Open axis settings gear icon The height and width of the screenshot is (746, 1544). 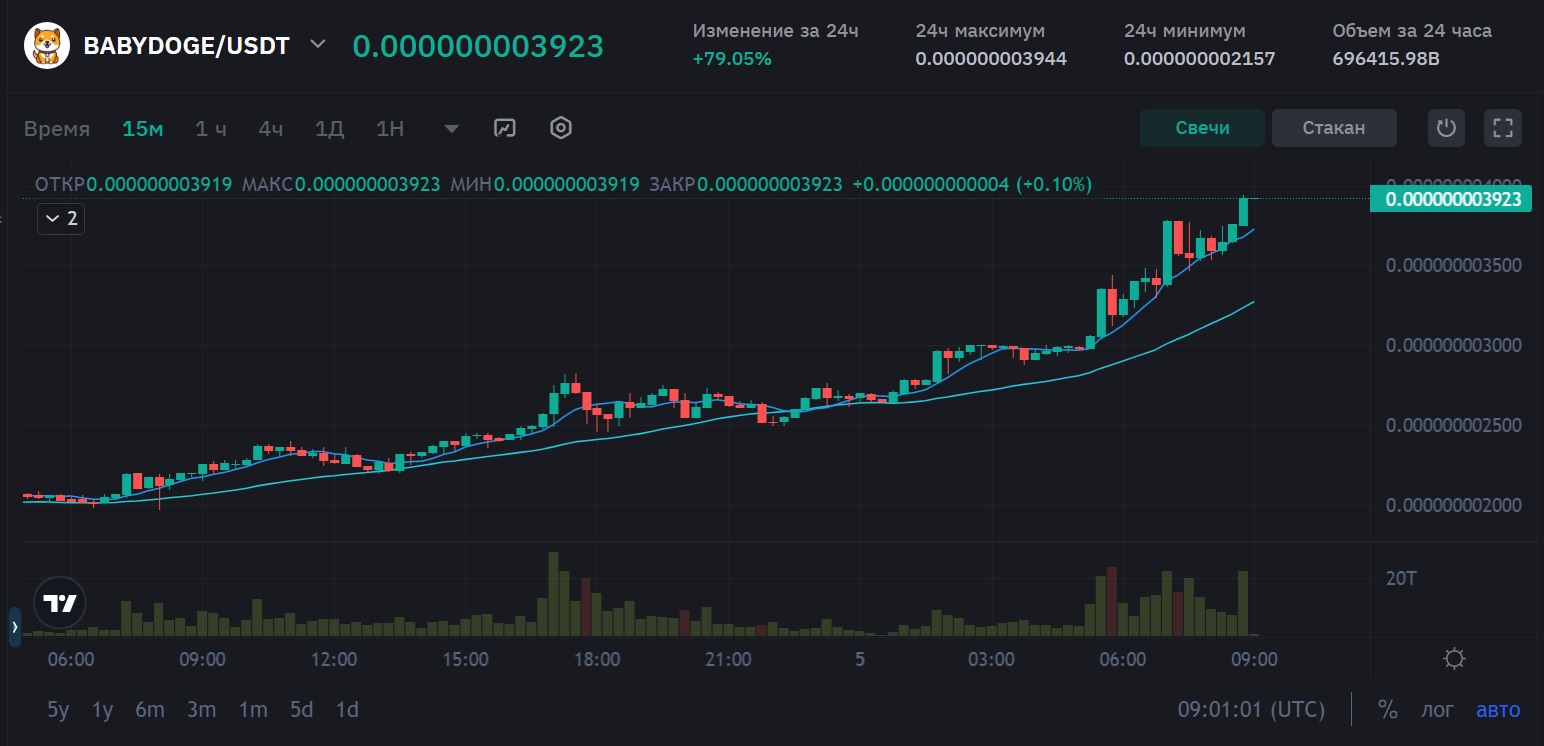coord(1455,659)
